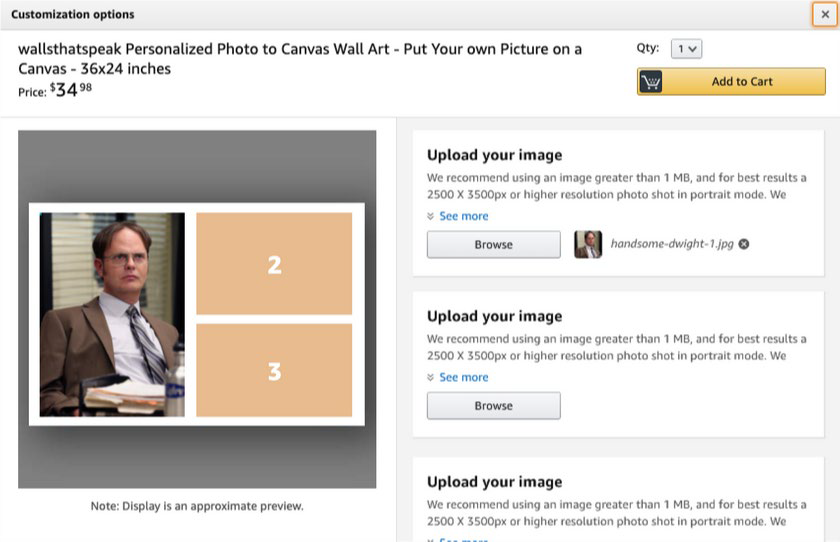Open the Qty quantity dropdown
Screen dimensions: 840x542
pyautogui.click(x=687, y=48)
